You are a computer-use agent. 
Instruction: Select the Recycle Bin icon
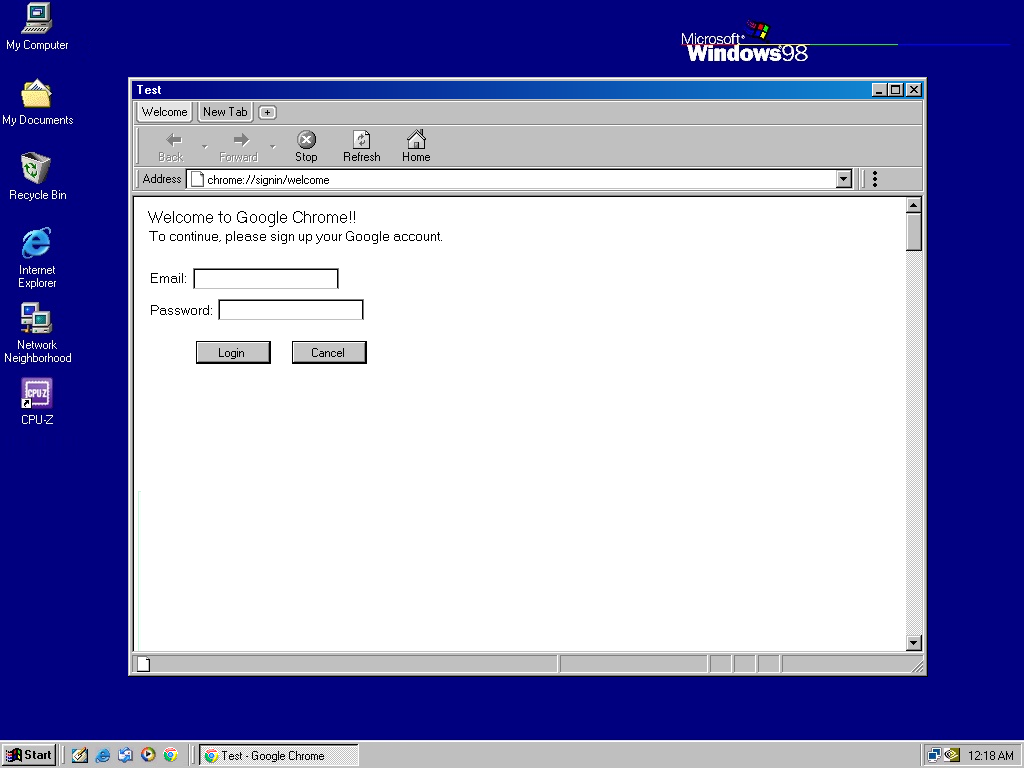[x=35, y=168]
